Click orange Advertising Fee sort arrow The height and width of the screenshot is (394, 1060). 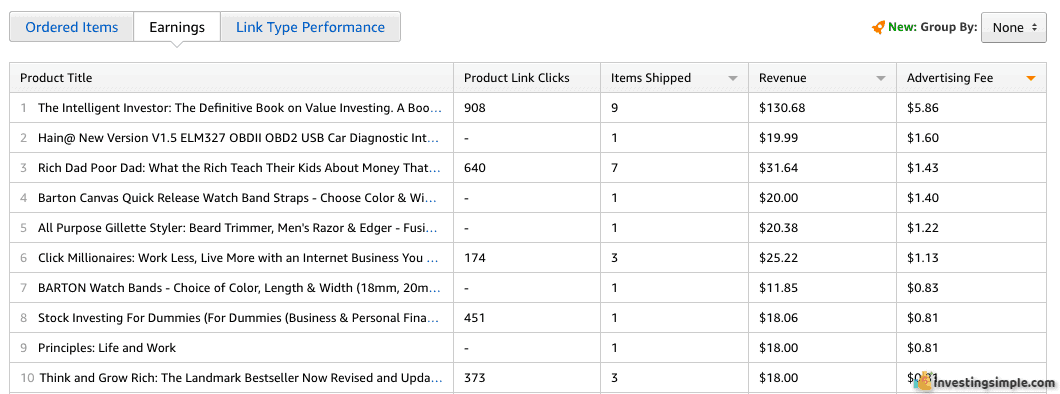click(x=1030, y=78)
